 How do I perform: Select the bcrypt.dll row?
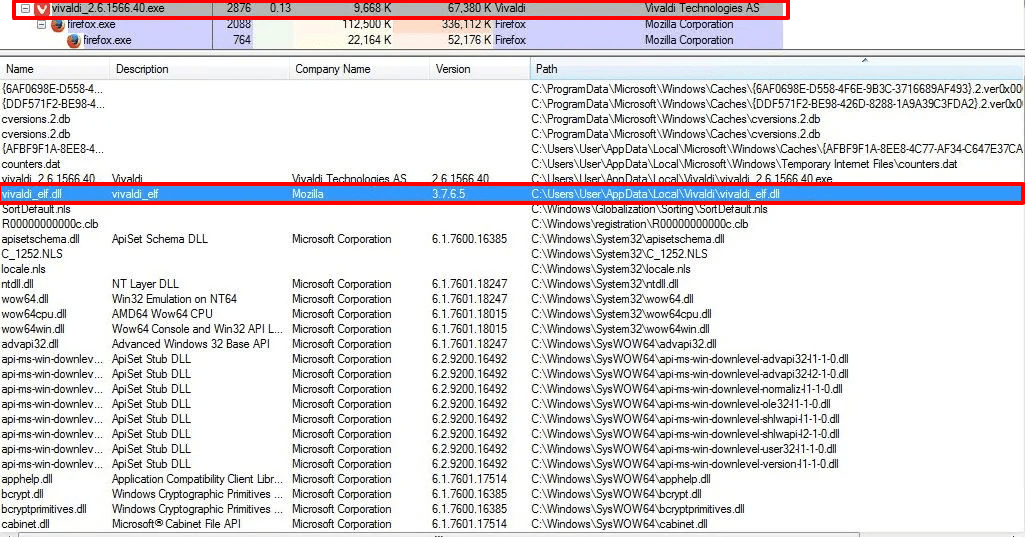click(512, 494)
